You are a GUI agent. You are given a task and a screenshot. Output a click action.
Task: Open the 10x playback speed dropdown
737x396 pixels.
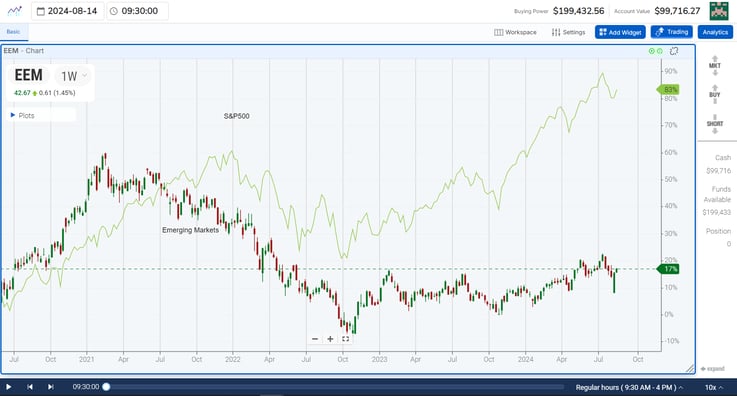coord(713,387)
